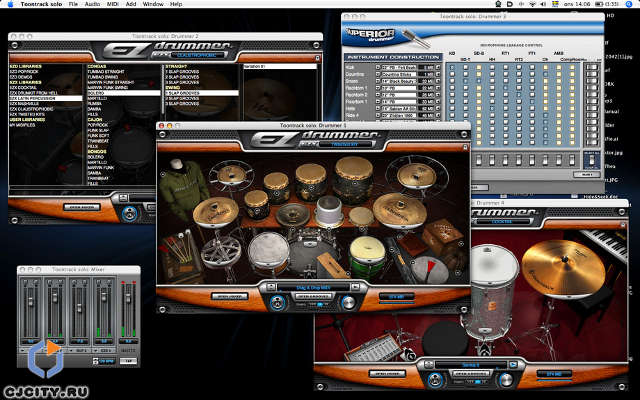The height and width of the screenshot is (400, 640).
Task: Open the Floortom 1 instrument dropdown in Superior
Action: [398, 102]
